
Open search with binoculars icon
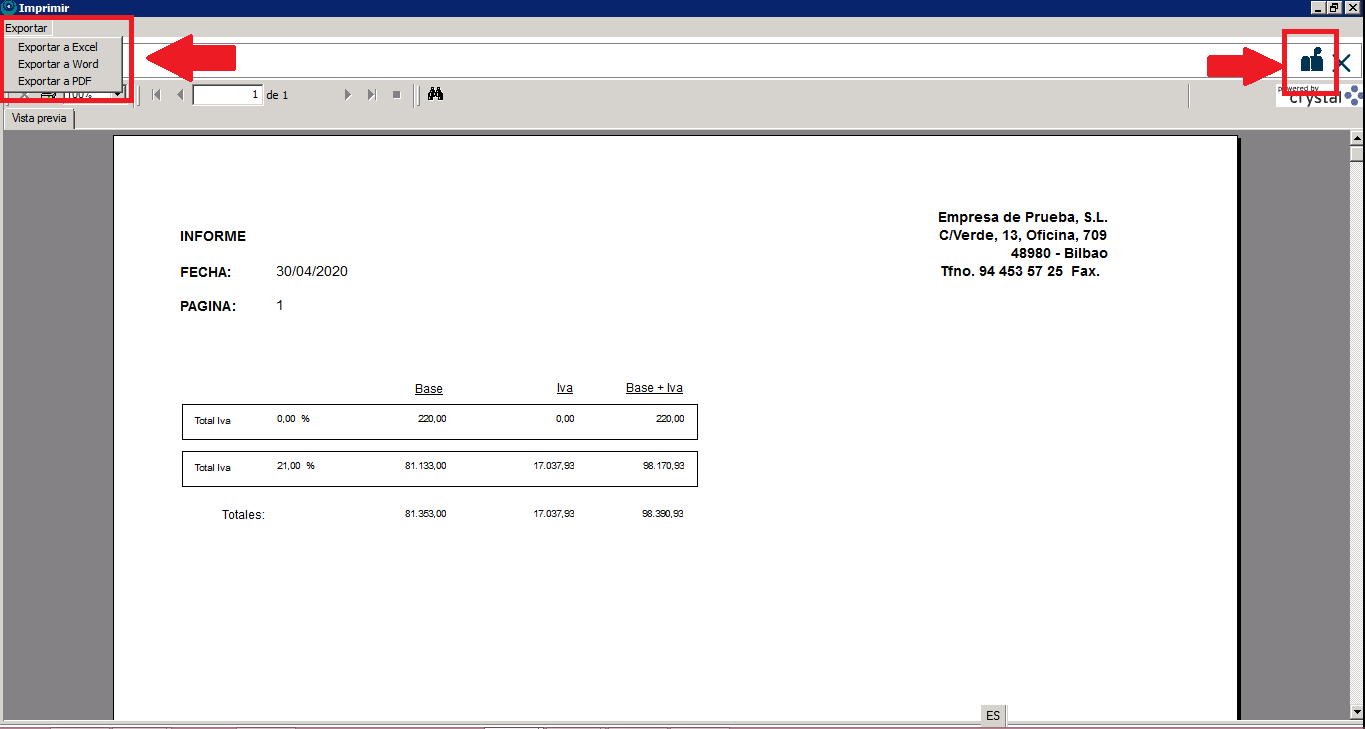tap(435, 94)
